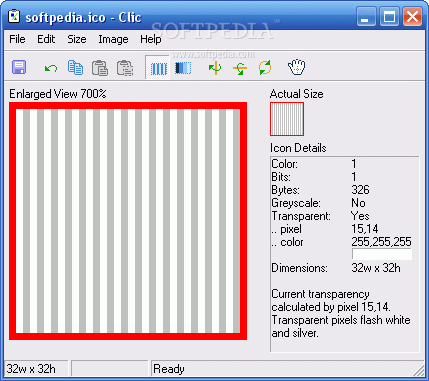Open the Image menu
429x381 pixels.
pyautogui.click(x=113, y=40)
